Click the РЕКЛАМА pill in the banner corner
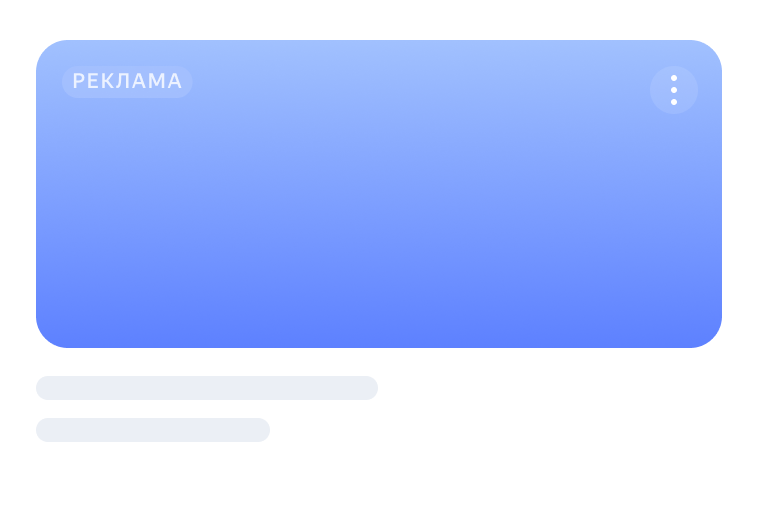 point(127,82)
